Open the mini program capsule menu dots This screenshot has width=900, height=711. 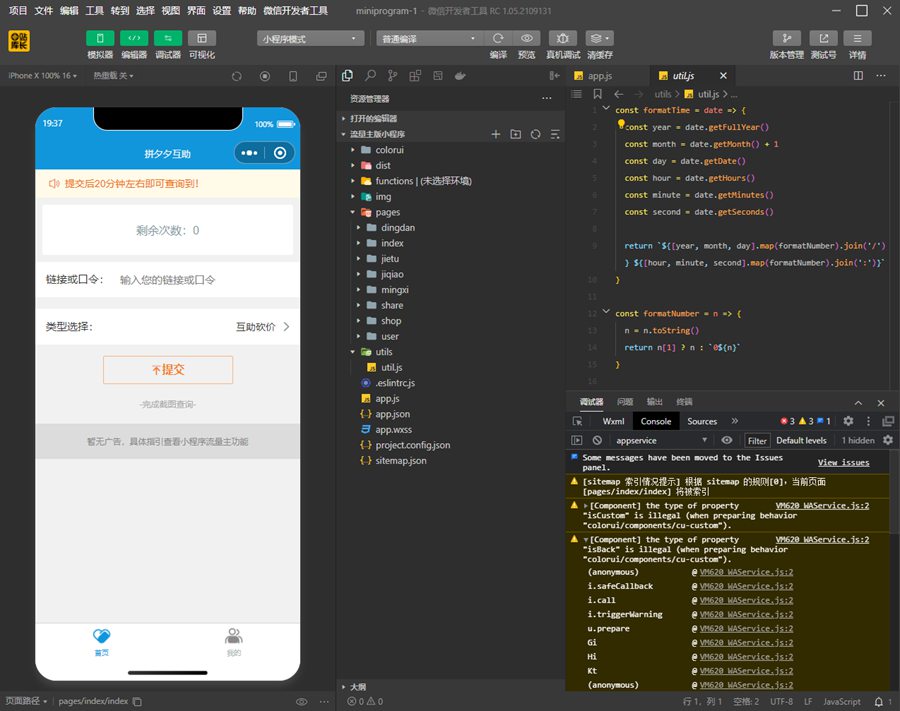tap(249, 153)
